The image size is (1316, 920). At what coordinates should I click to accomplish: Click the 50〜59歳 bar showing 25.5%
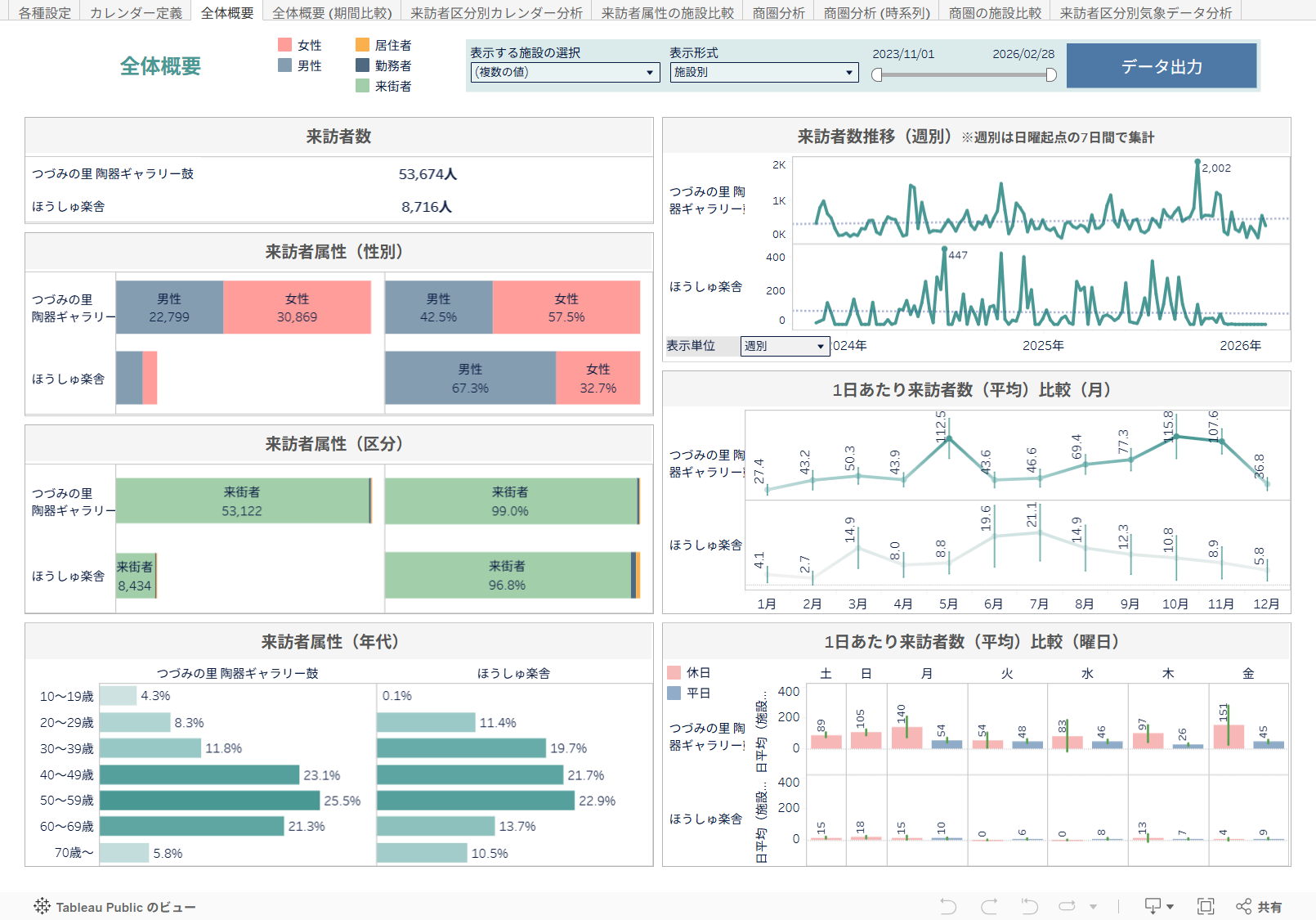tap(209, 801)
